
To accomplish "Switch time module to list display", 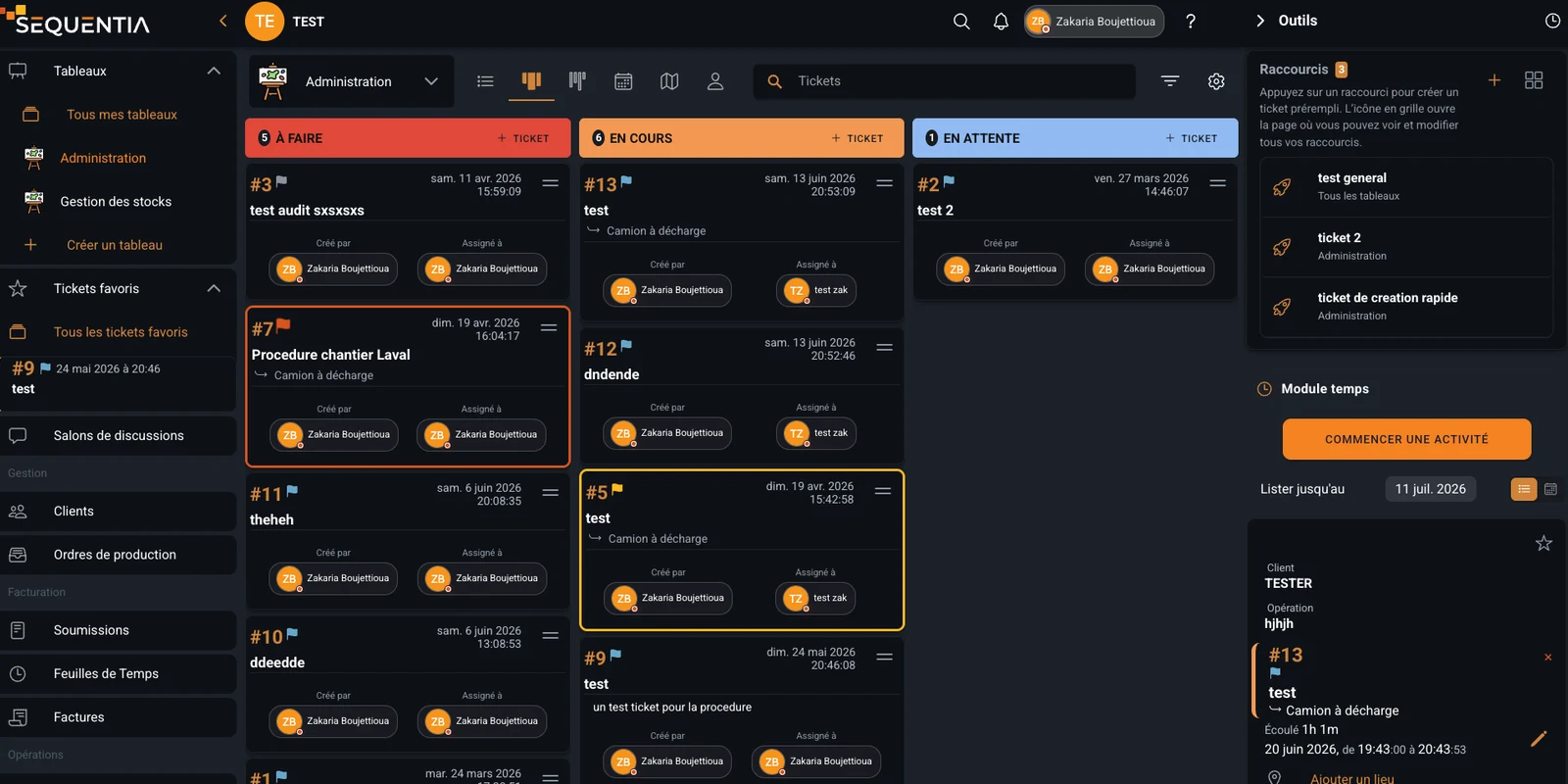I will click(1524, 489).
